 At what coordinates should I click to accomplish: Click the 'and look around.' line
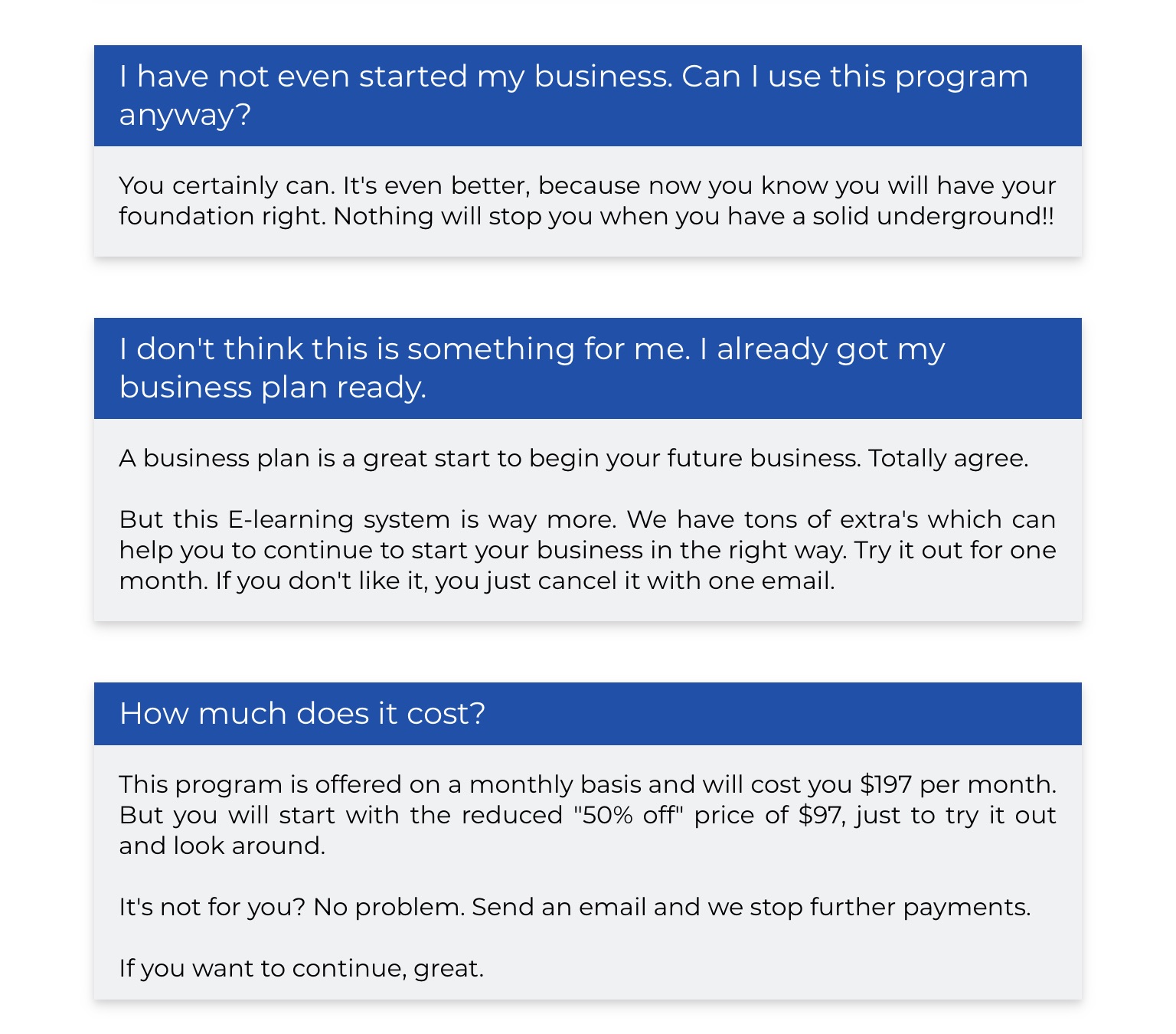pos(222,846)
